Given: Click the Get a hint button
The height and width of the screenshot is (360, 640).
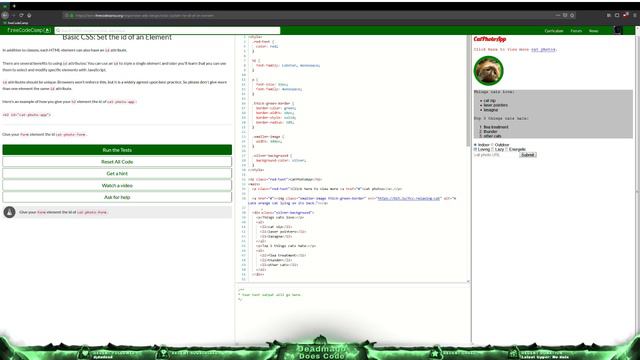Looking at the screenshot, I should (x=117, y=173).
